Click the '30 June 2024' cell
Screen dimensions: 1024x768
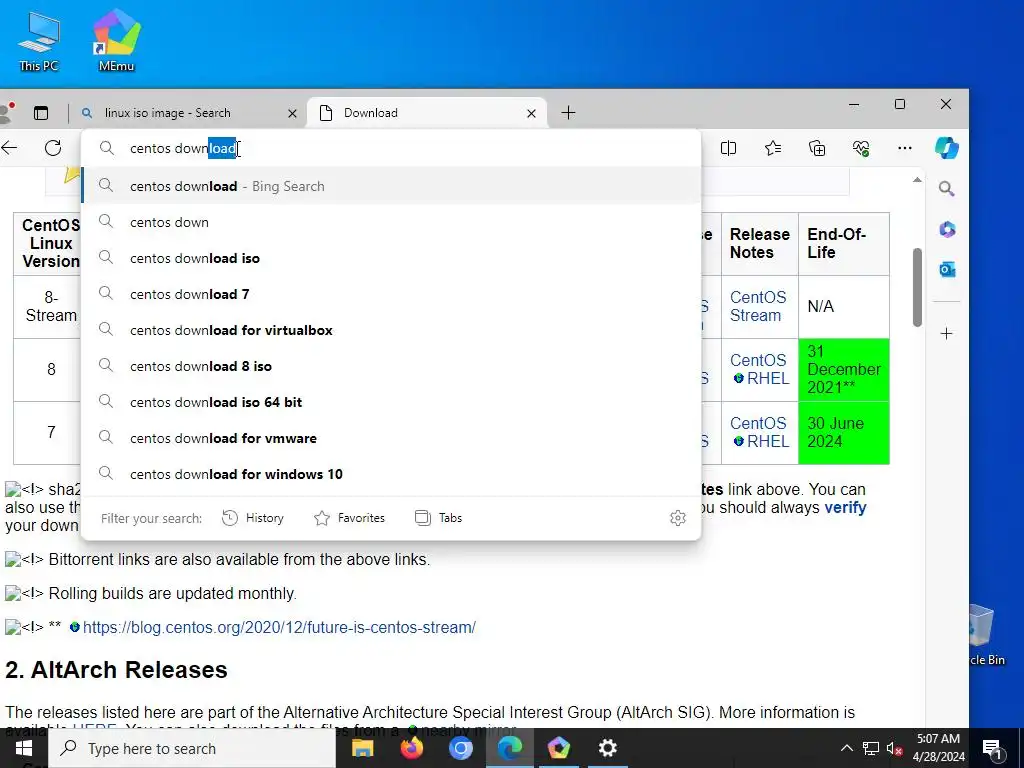tap(844, 432)
